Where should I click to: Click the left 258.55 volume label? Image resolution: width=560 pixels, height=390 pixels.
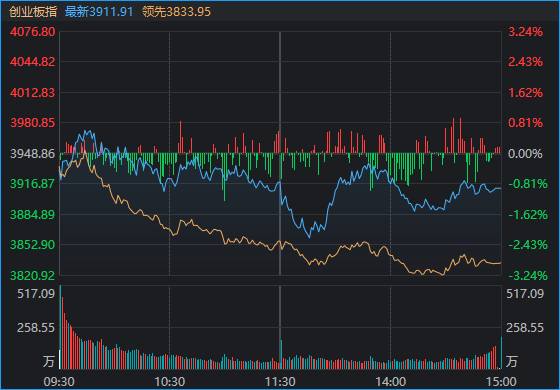click(36, 328)
